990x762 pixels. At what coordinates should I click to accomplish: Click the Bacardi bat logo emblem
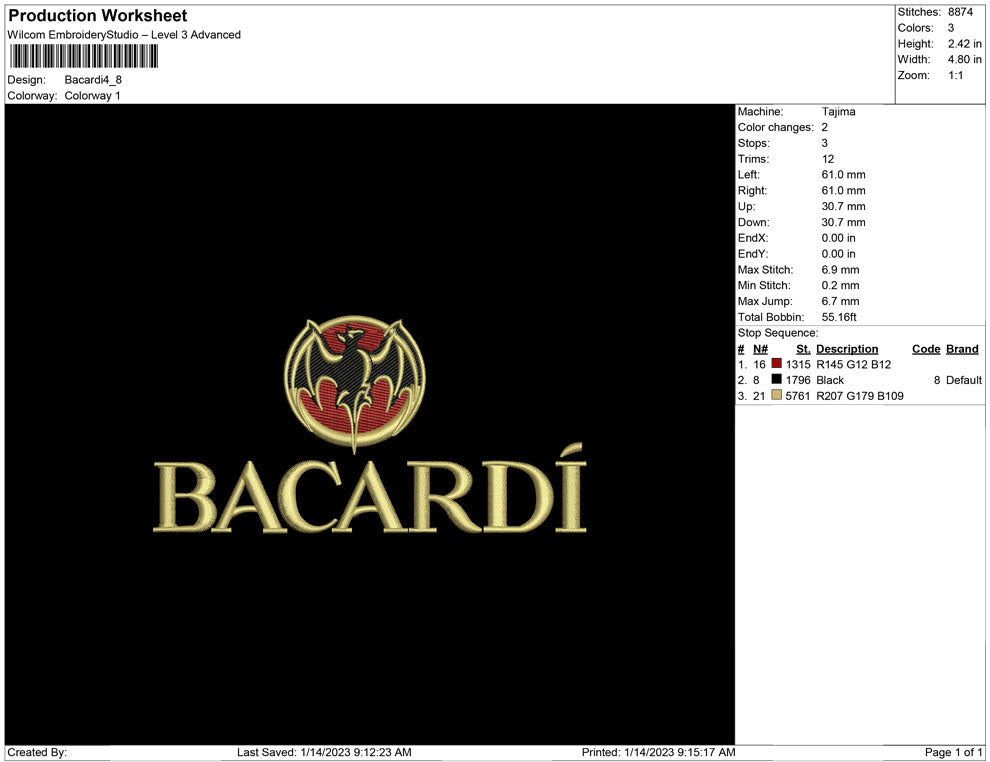tap(355, 383)
